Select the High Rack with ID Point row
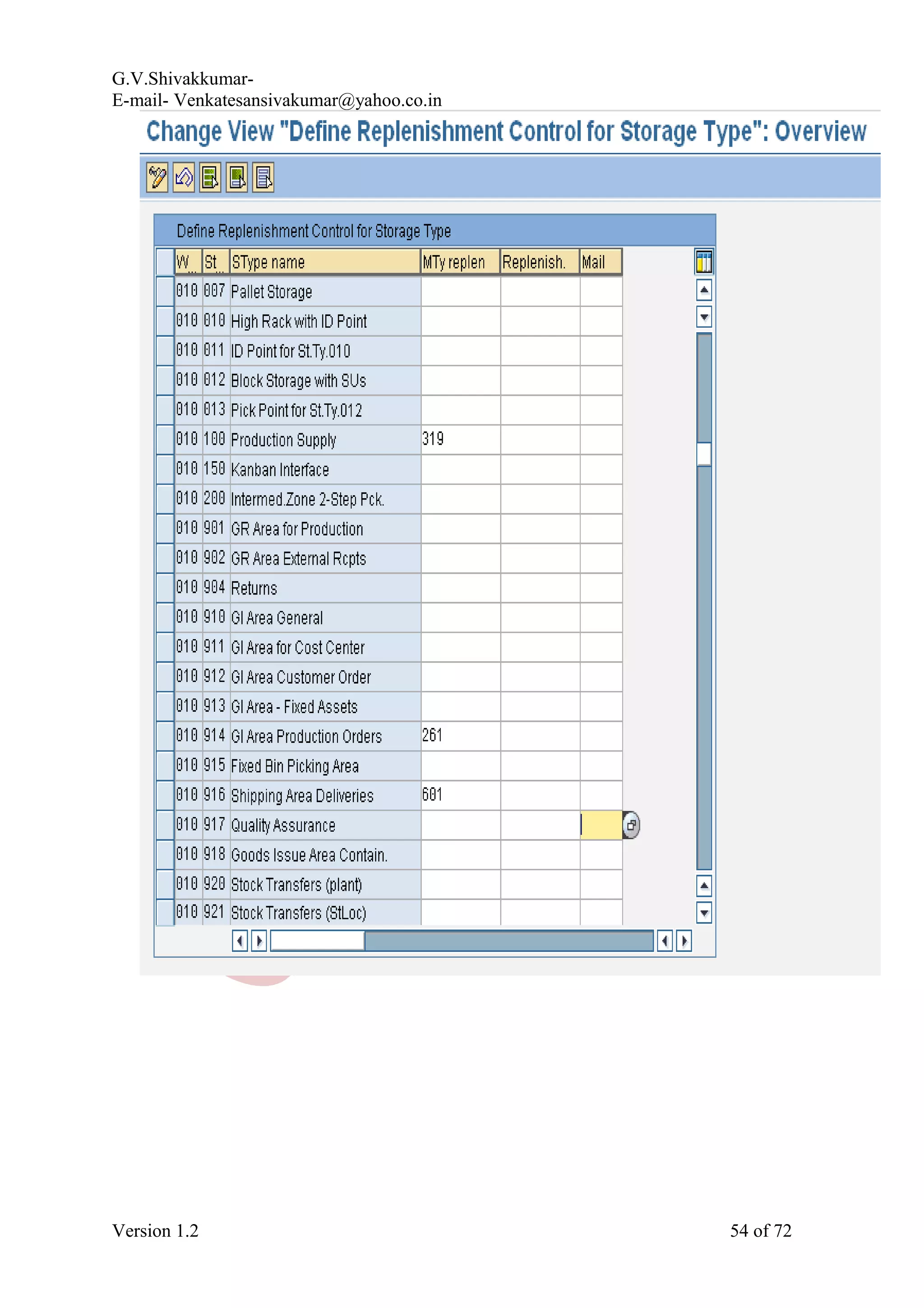This screenshot has height=1308, width=924. 165,321
